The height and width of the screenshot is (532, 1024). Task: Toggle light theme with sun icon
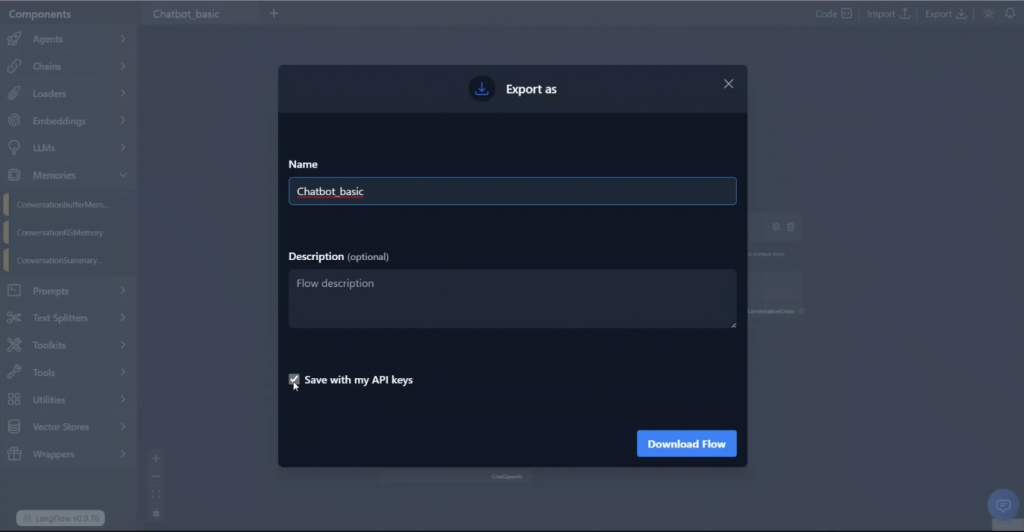pos(988,14)
